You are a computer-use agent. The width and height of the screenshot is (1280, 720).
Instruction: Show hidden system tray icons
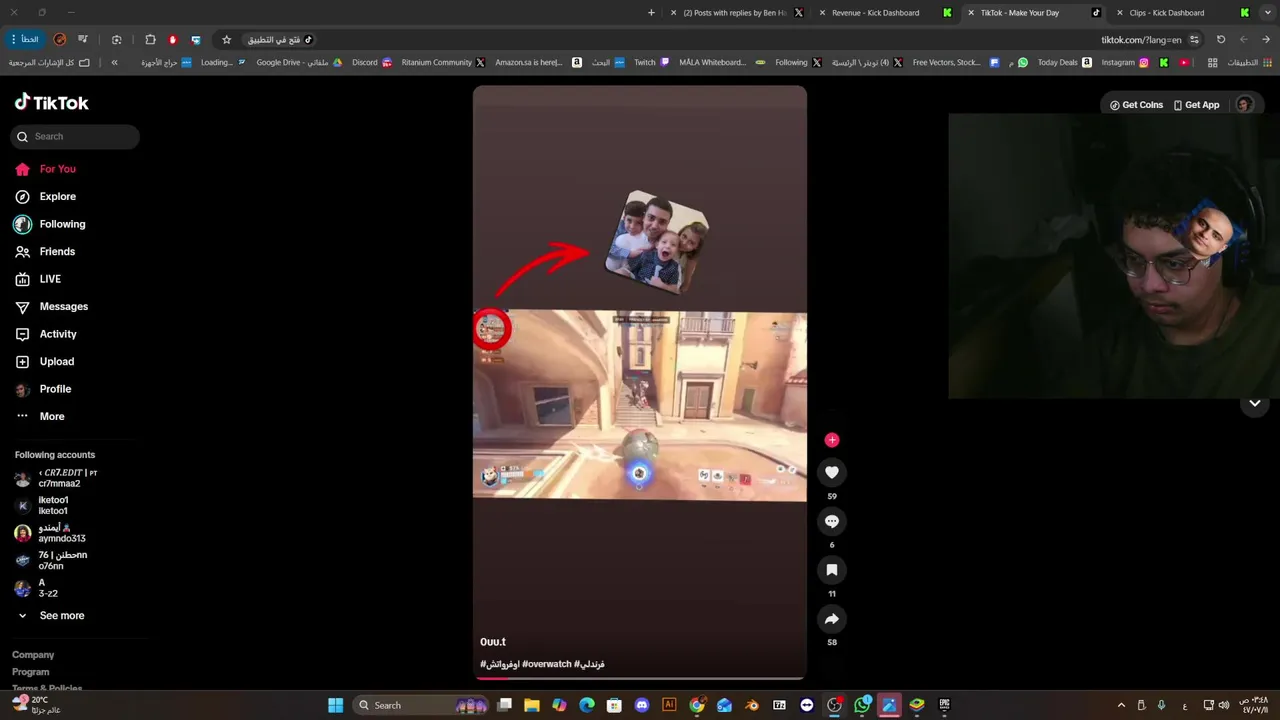click(x=1121, y=705)
